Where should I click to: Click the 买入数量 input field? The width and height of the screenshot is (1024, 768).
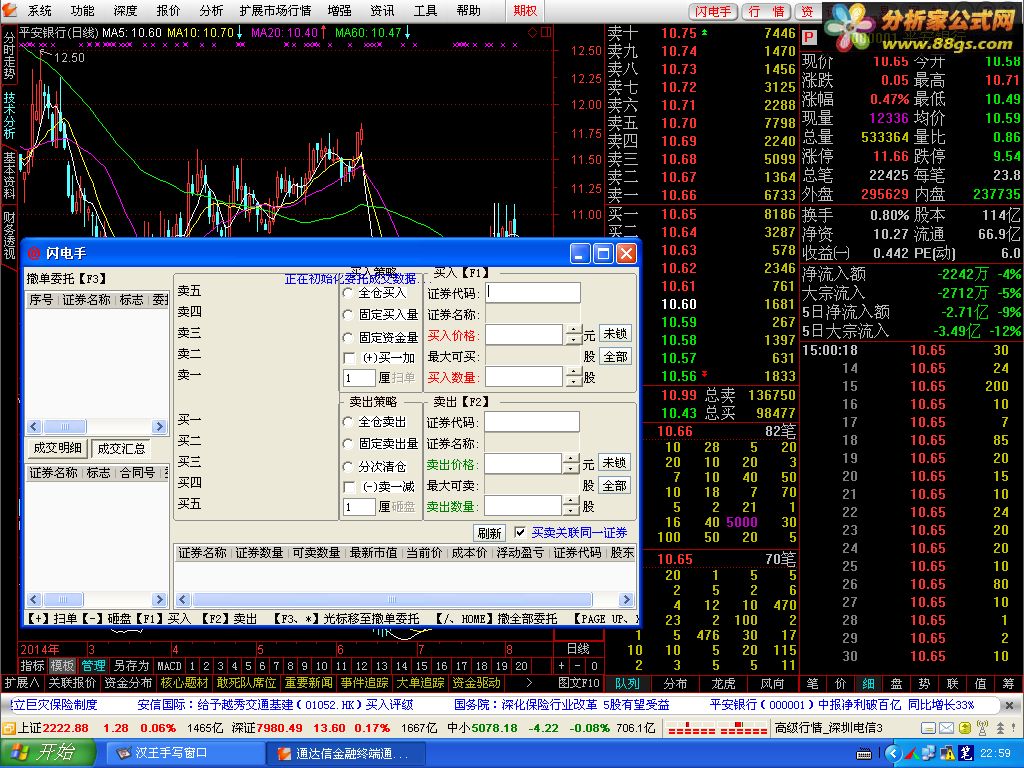524,377
